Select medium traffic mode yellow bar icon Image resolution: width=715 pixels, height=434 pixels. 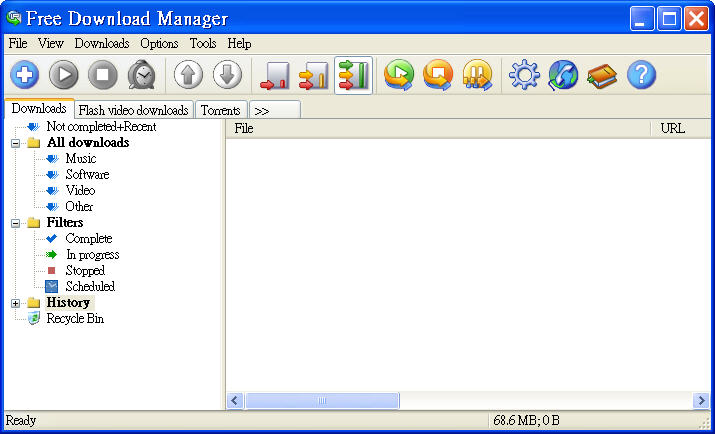click(x=314, y=76)
